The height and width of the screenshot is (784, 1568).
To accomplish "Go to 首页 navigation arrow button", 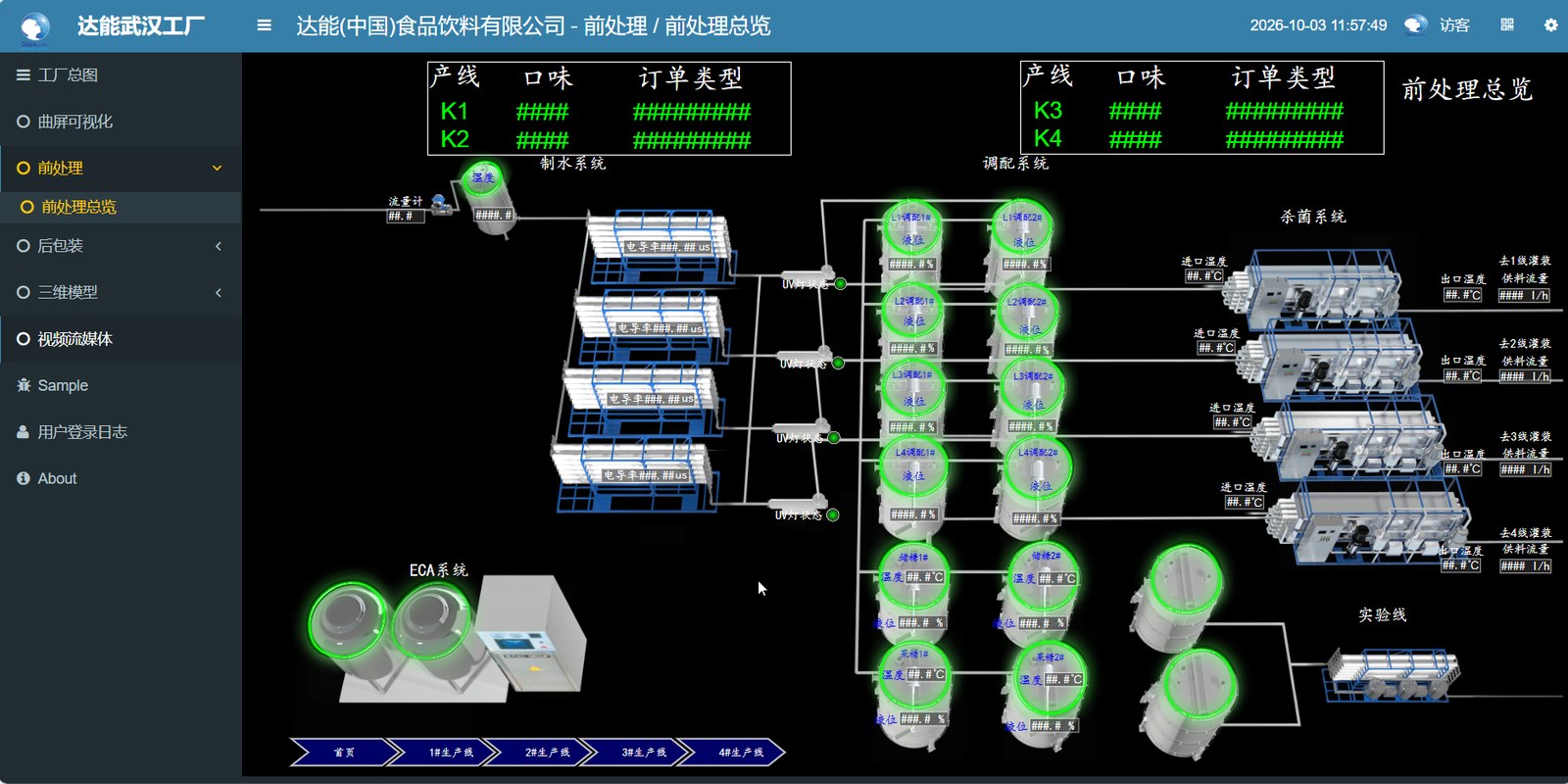I will tap(345, 752).
